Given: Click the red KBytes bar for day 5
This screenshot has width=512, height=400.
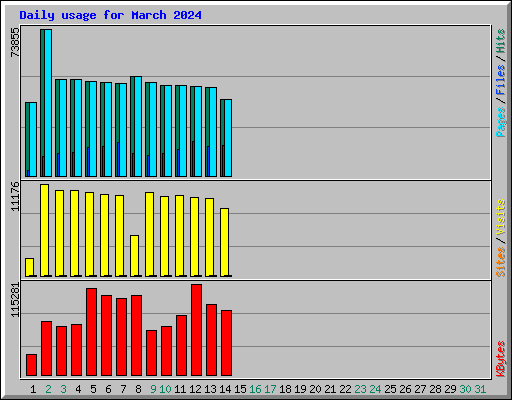Looking at the screenshot, I should pyautogui.click(x=91, y=332).
